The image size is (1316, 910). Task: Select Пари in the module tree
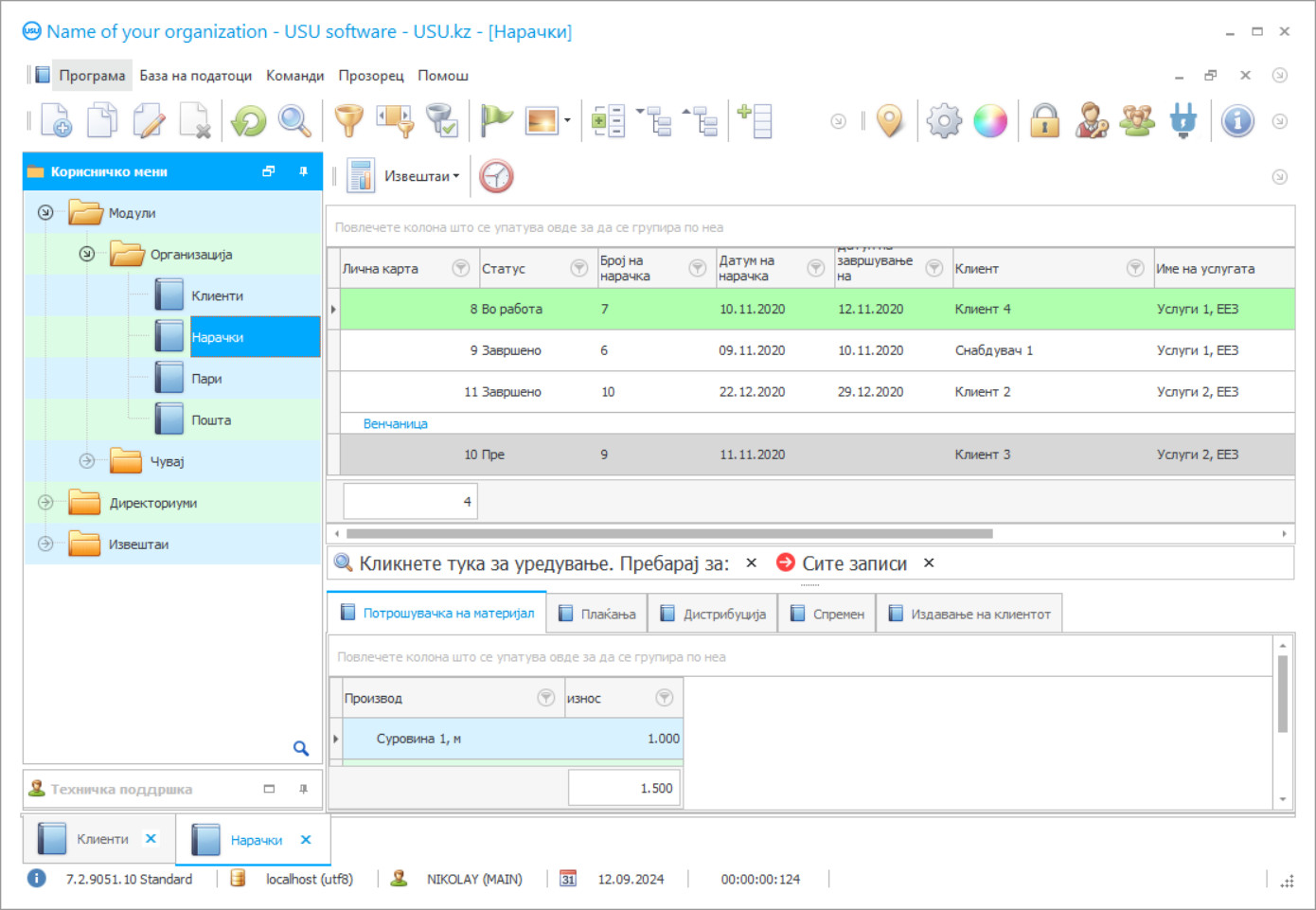[x=206, y=379]
